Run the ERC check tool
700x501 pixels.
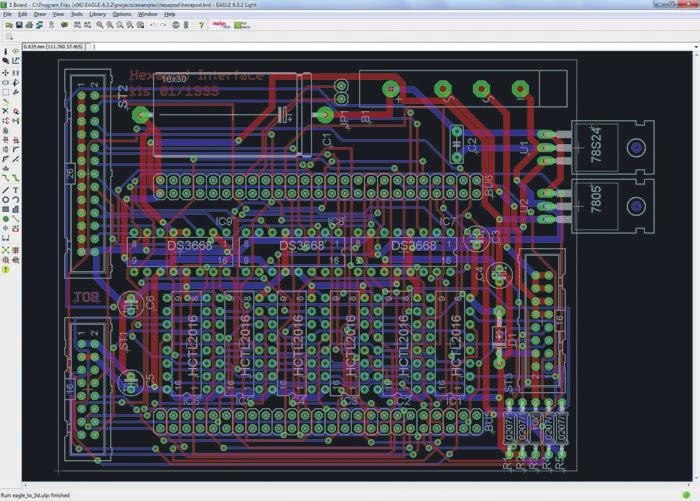pyautogui.click(x=6, y=259)
